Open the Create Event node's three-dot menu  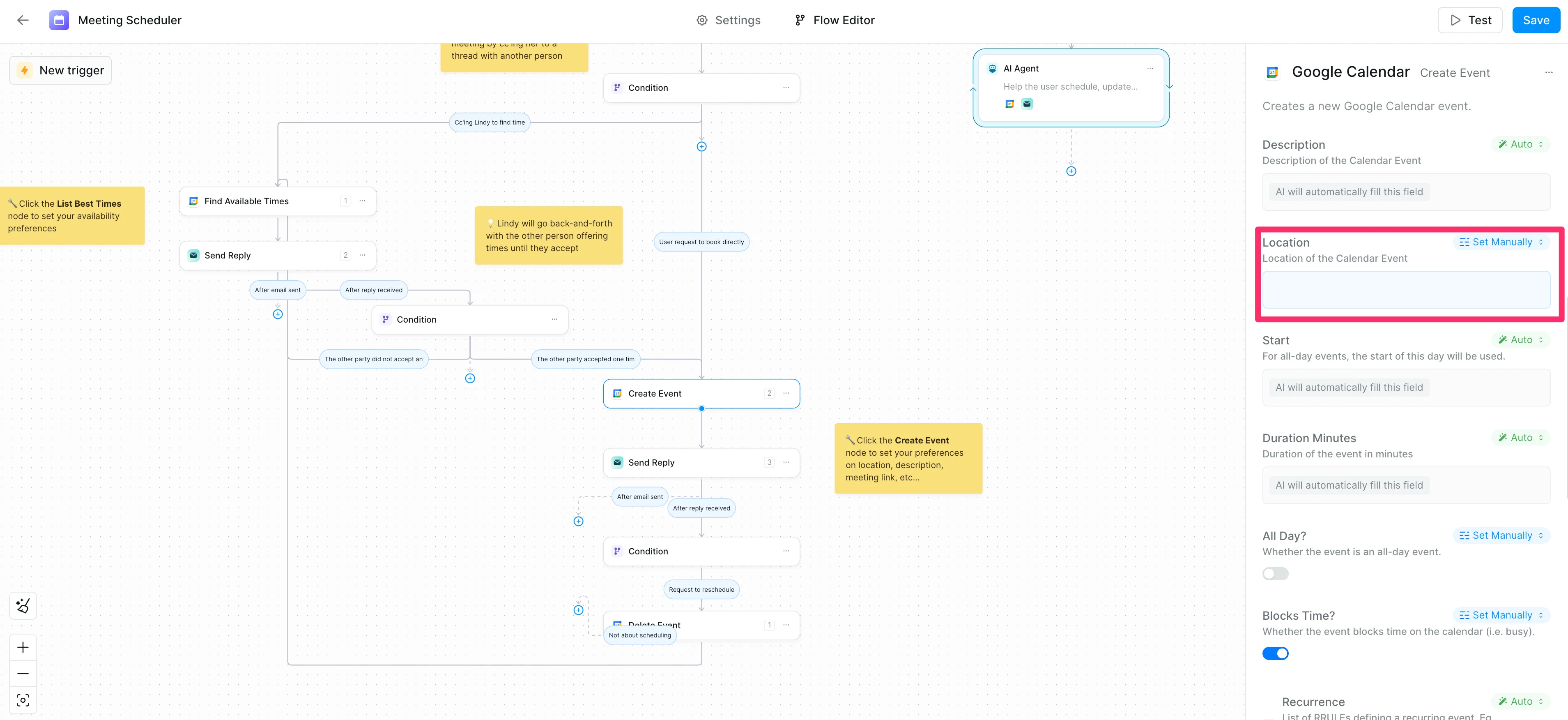(786, 393)
